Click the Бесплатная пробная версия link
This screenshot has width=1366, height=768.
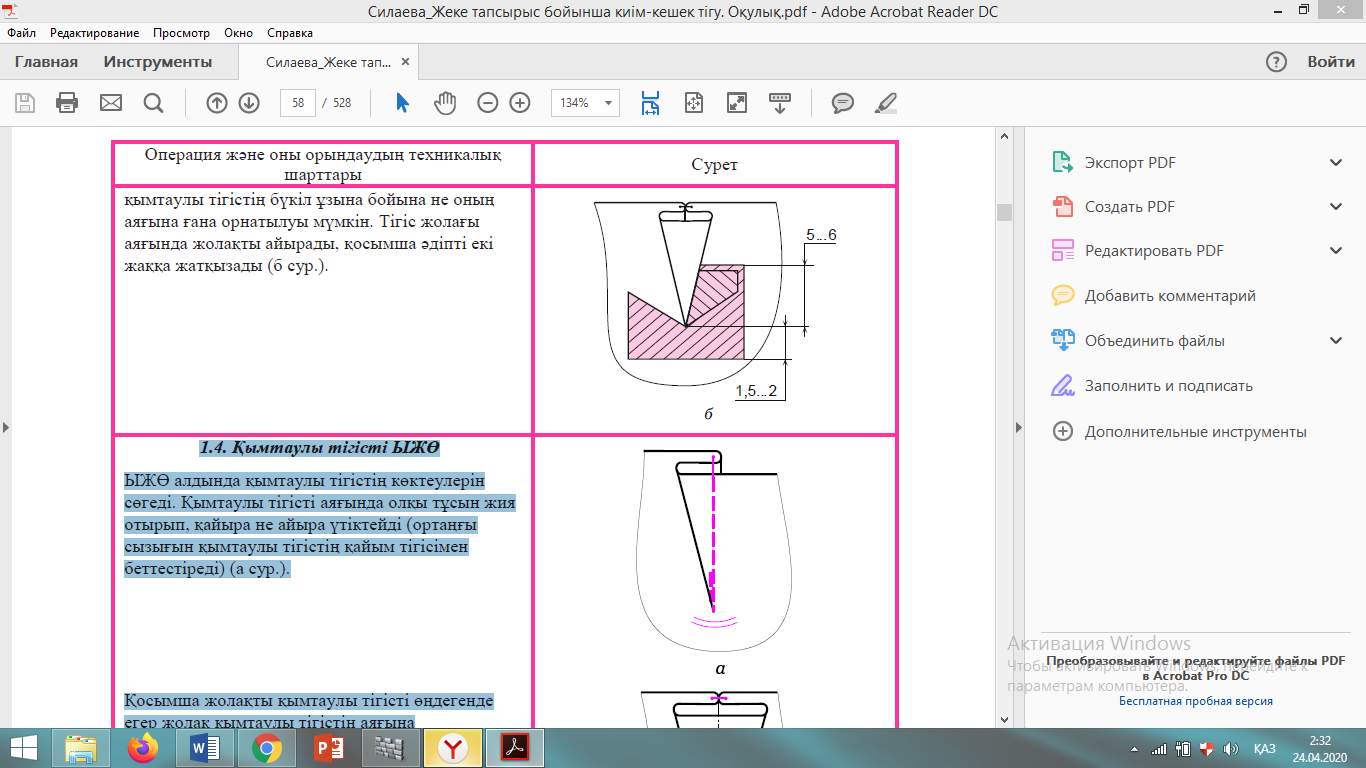(x=1195, y=701)
